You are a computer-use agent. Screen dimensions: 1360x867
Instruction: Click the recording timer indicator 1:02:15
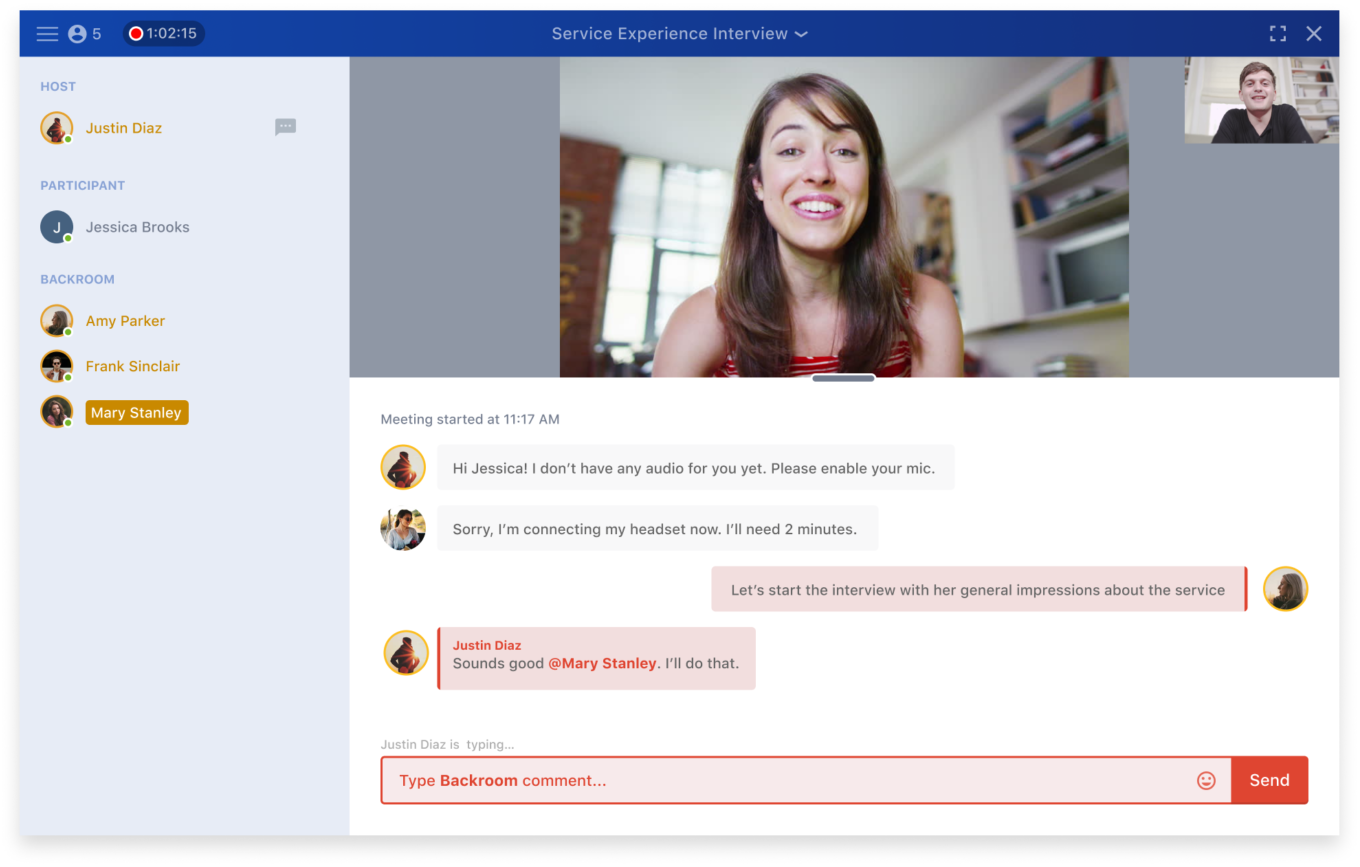point(164,34)
